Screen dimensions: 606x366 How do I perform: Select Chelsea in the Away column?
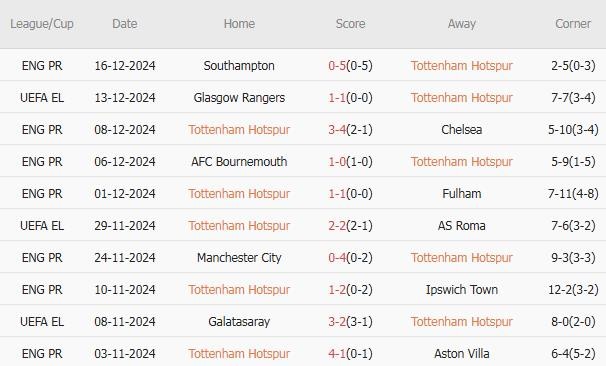(461, 129)
